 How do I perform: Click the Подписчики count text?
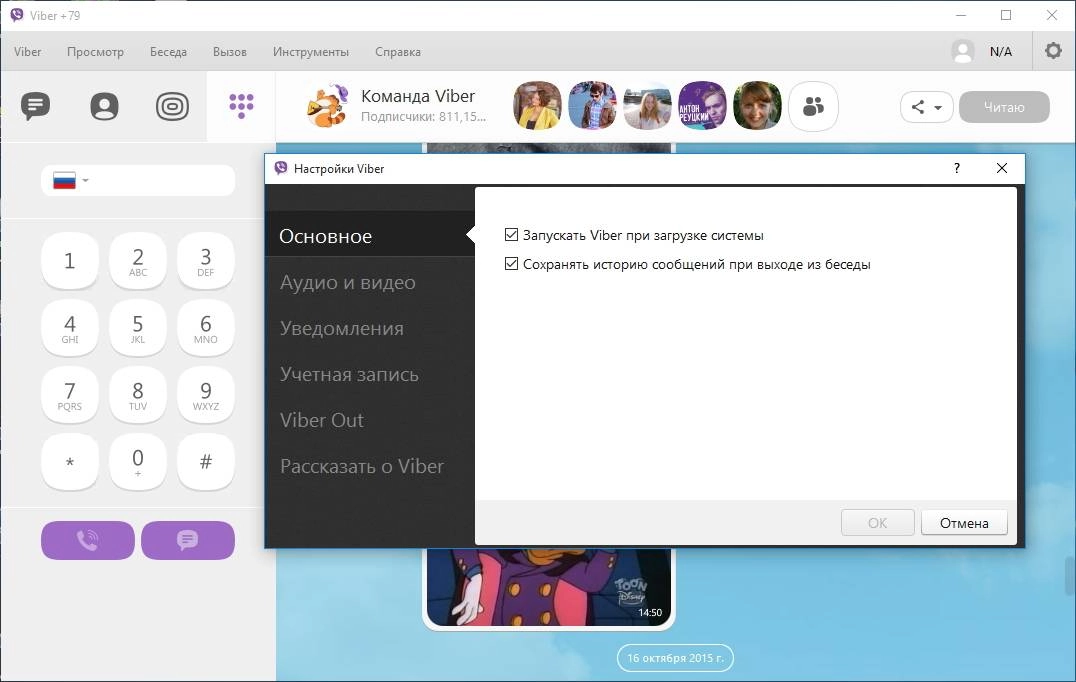(x=423, y=117)
